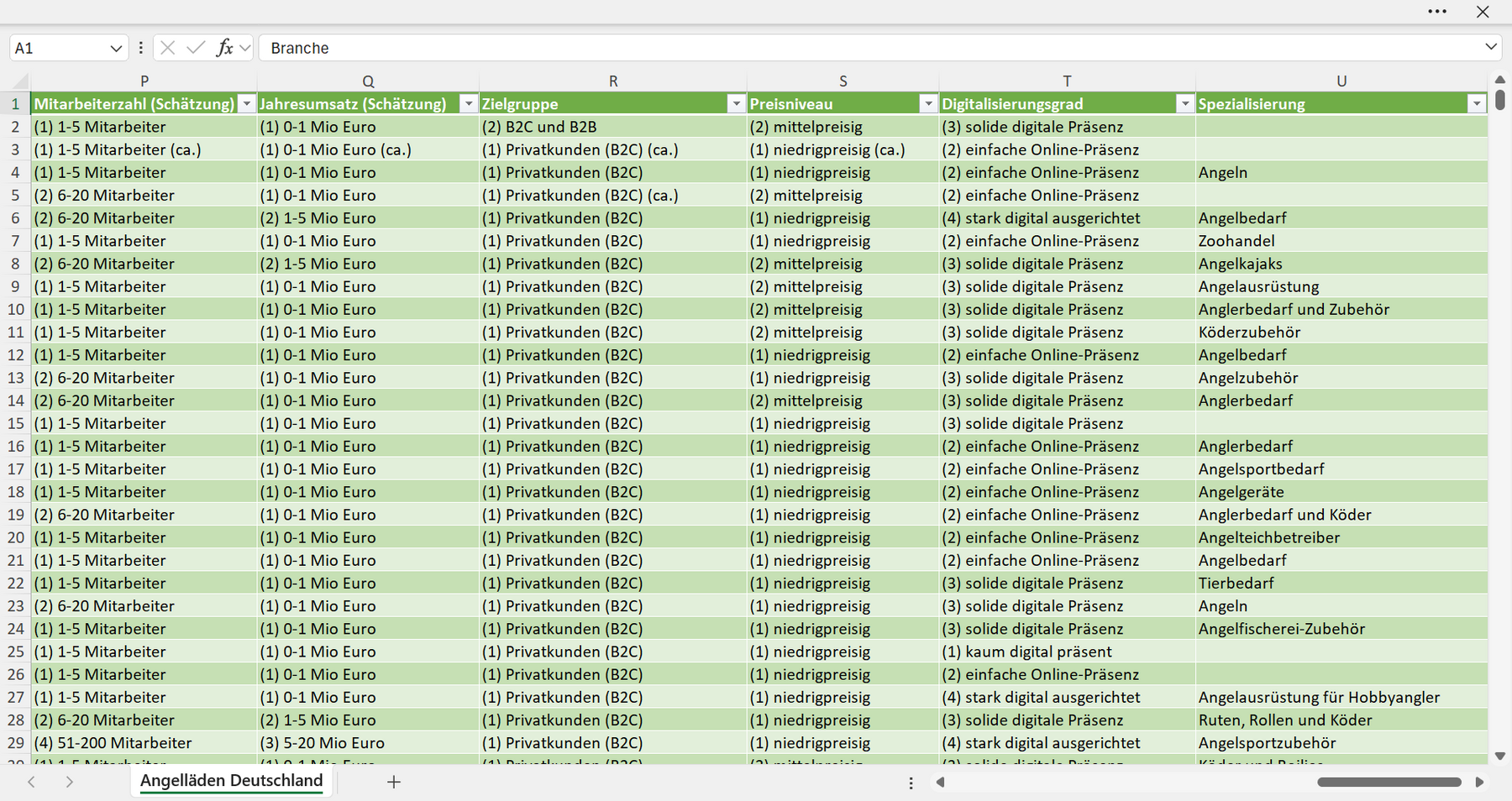
Task: Expand the formula bar with chevron
Action: pyautogui.click(x=1491, y=47)
